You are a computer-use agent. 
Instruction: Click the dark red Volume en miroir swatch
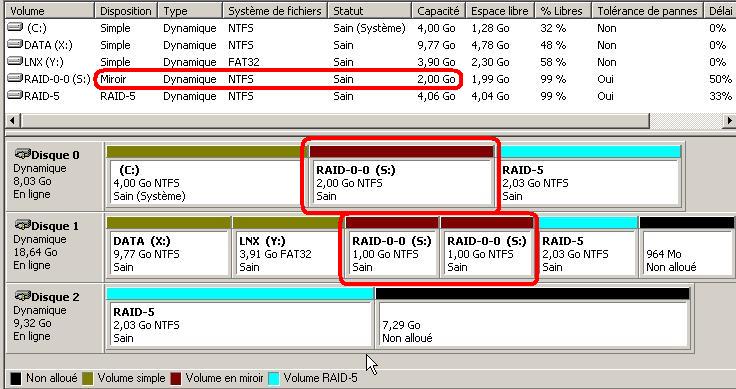pyautogui.click(x=176, y=378)
